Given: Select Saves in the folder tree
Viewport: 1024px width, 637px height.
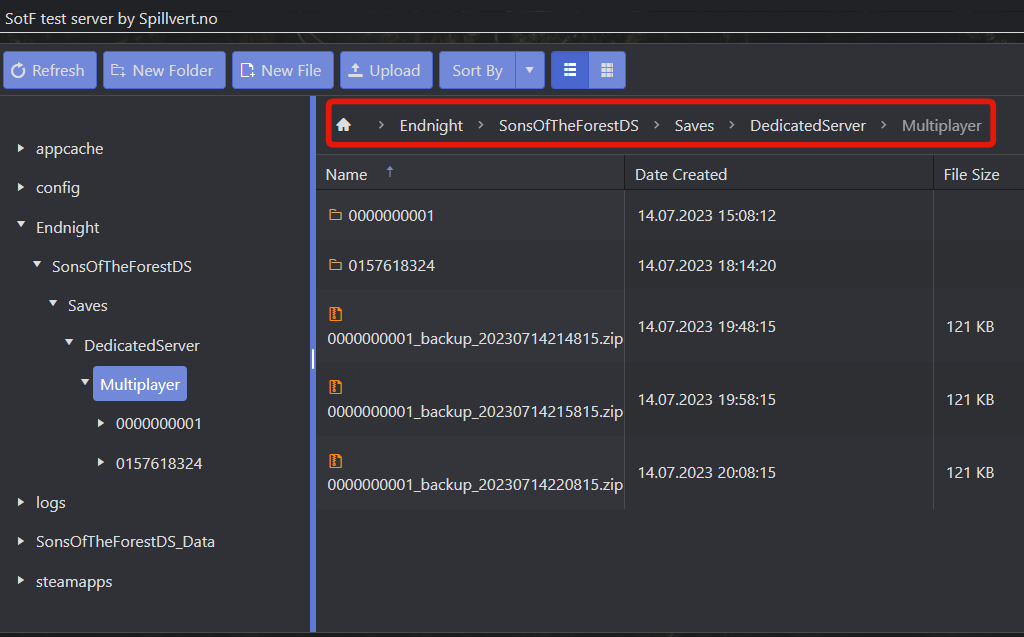Looking at the screenshot, I should tap(88, 306).
